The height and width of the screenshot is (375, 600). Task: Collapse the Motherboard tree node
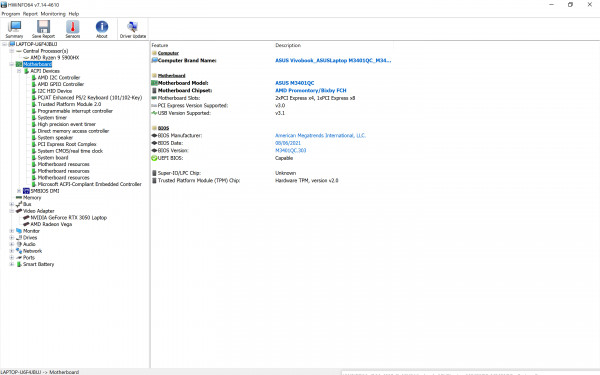point(11,64)
